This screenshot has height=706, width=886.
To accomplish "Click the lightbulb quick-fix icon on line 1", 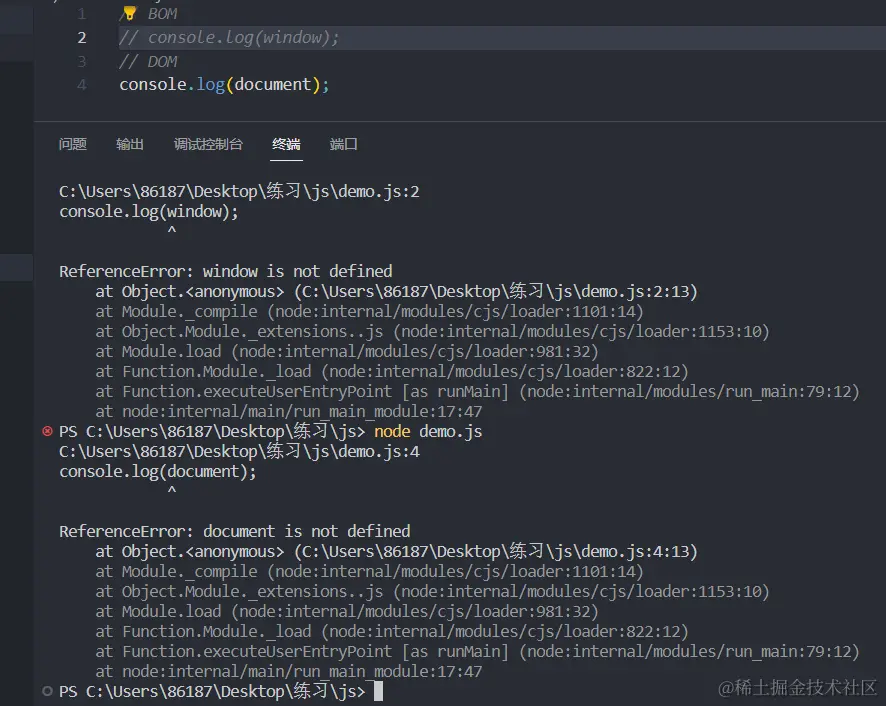I will click(129, 12).
